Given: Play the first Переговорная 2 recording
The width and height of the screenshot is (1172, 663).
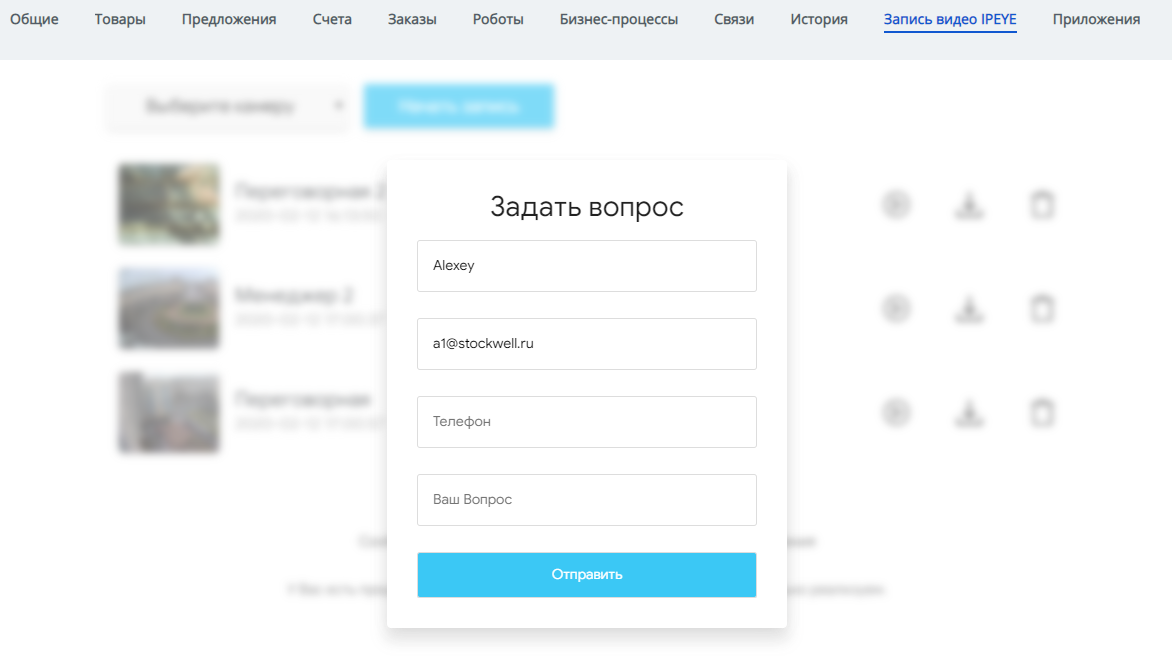Looking at the screenshot, I should click(896, 205).
